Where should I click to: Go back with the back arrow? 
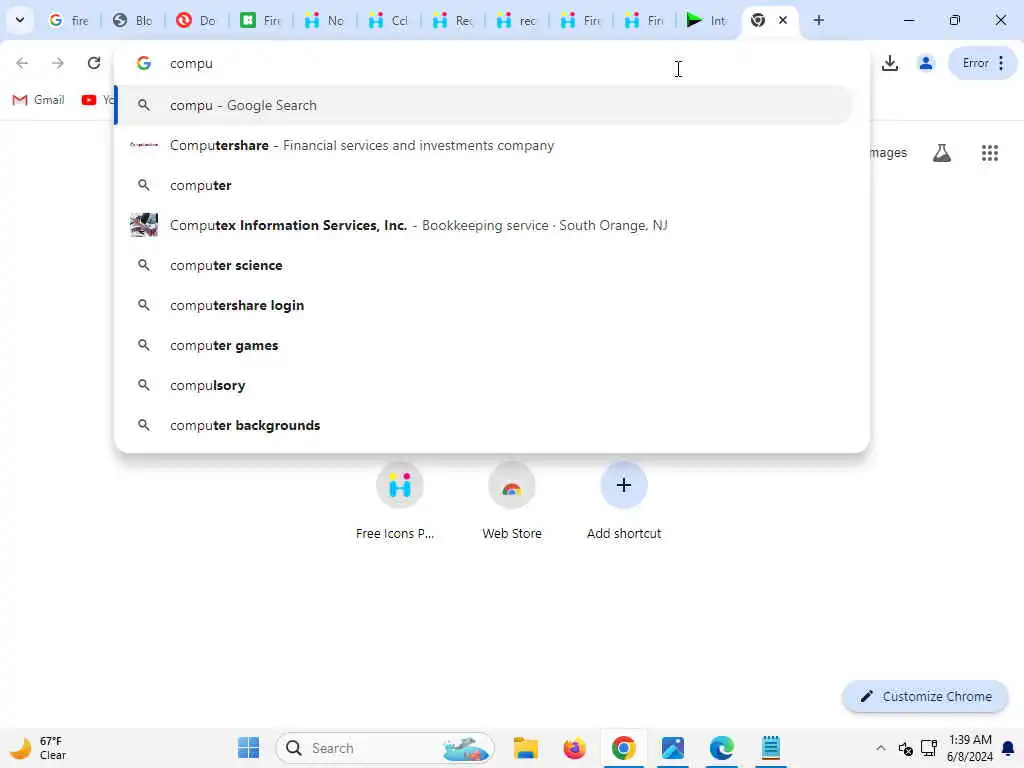pyautogui.click(x=22, y=63)
